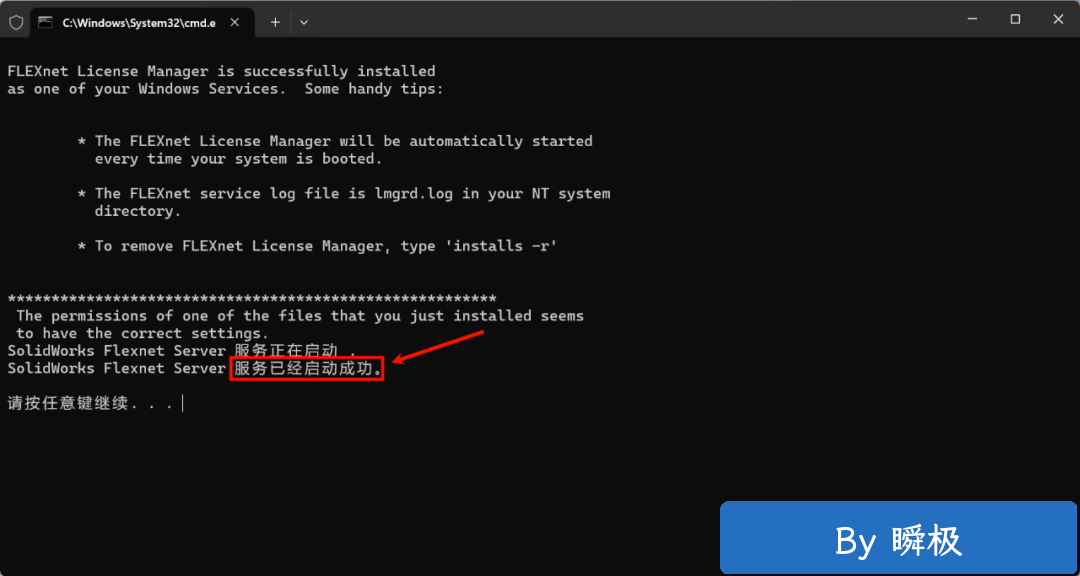Click the cmd icon on the tab
This screenshot has height=576, width=1080.
pos(45,21)
